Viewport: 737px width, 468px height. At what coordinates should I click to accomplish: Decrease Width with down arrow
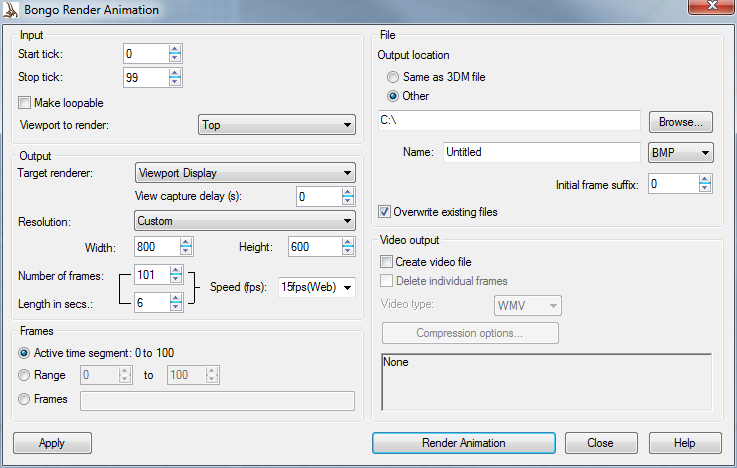click(x=186, y=251)
